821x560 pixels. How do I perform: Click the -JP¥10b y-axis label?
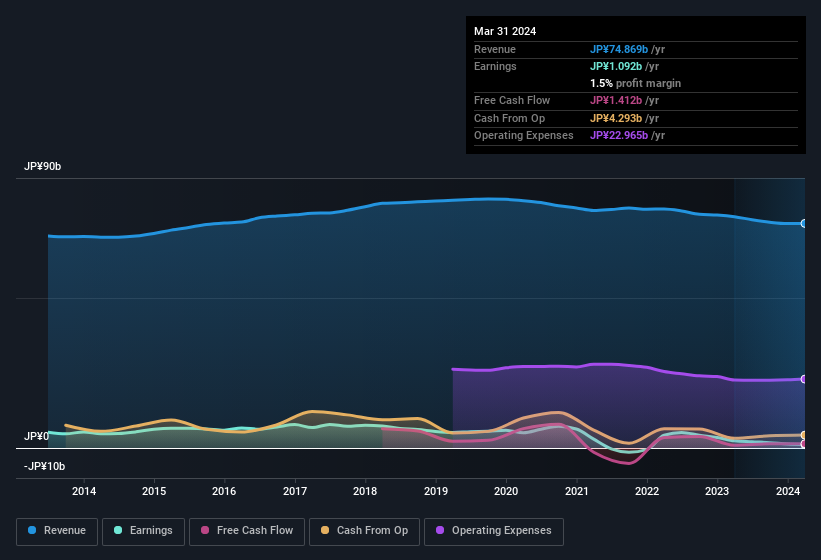click(44, 466)
